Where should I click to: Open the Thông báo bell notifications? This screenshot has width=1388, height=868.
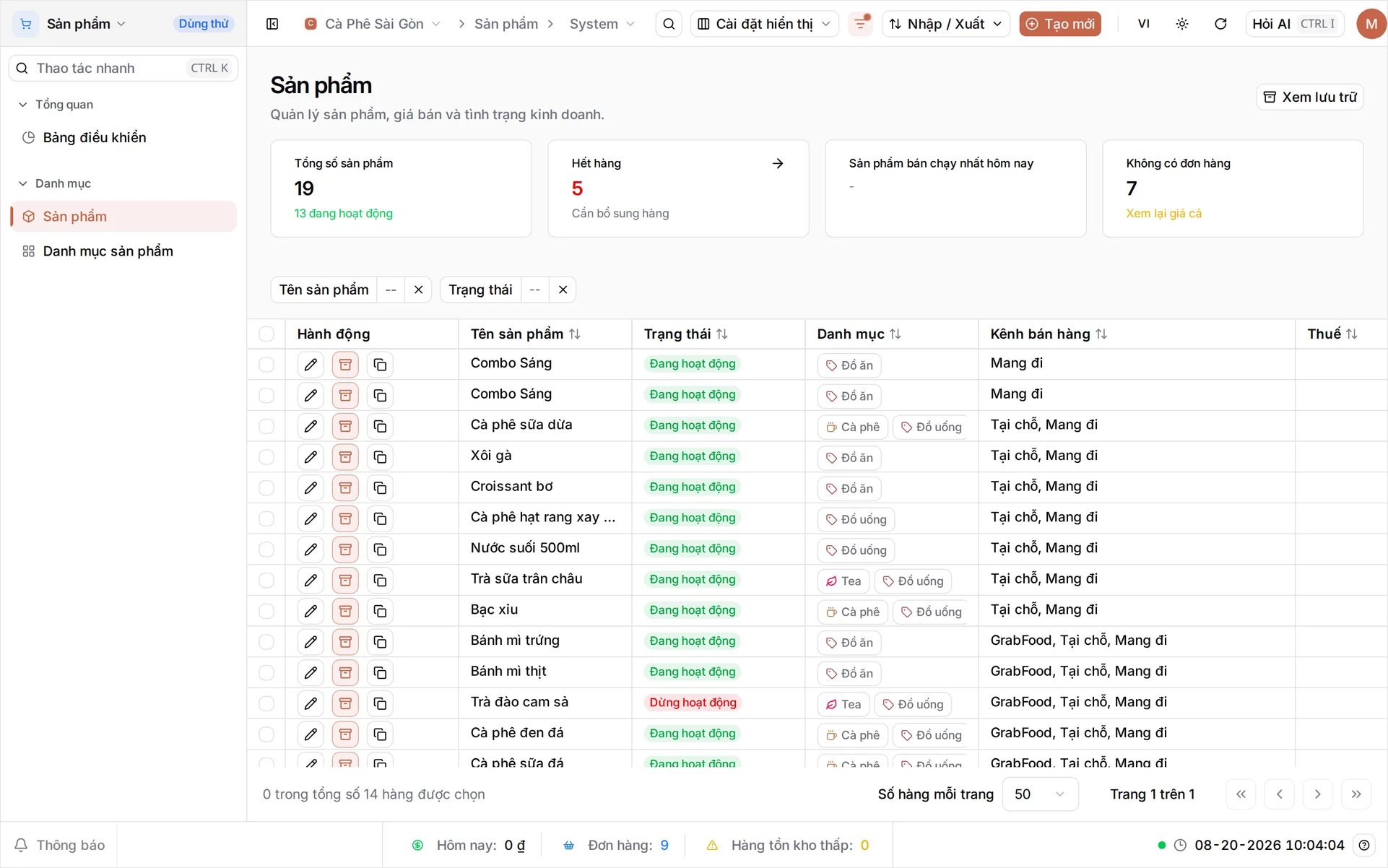tap(60, 845)
